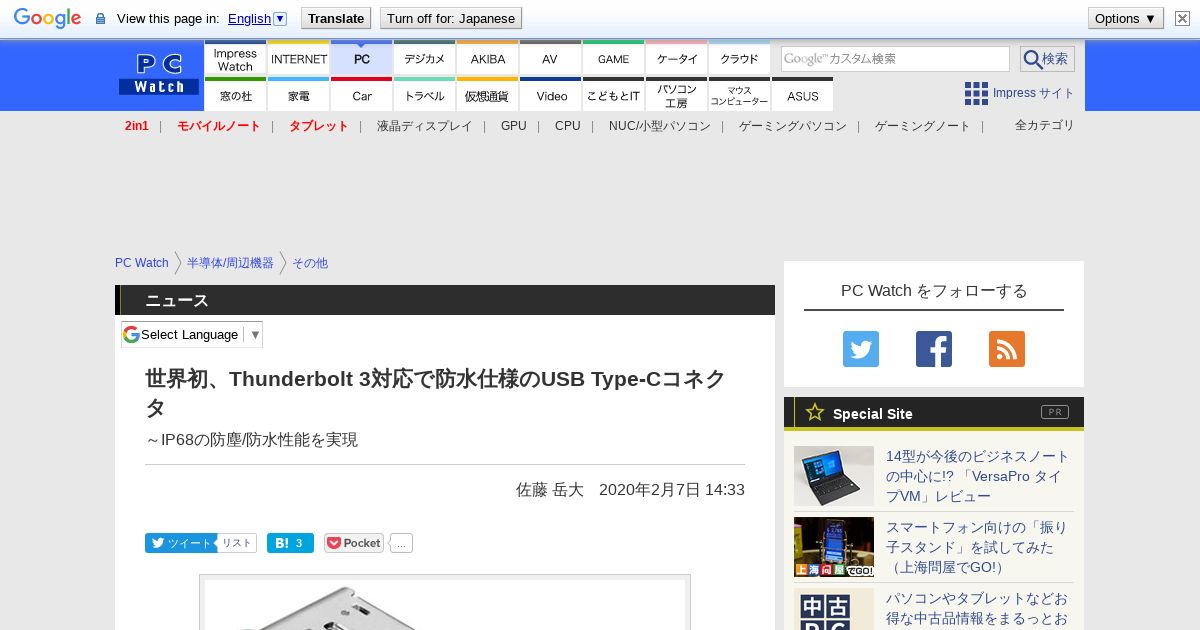This screenshot has height=630, width=1200.
Task: Click the secure lock icon
Action: pyautogui.click(x=100, y=19)
